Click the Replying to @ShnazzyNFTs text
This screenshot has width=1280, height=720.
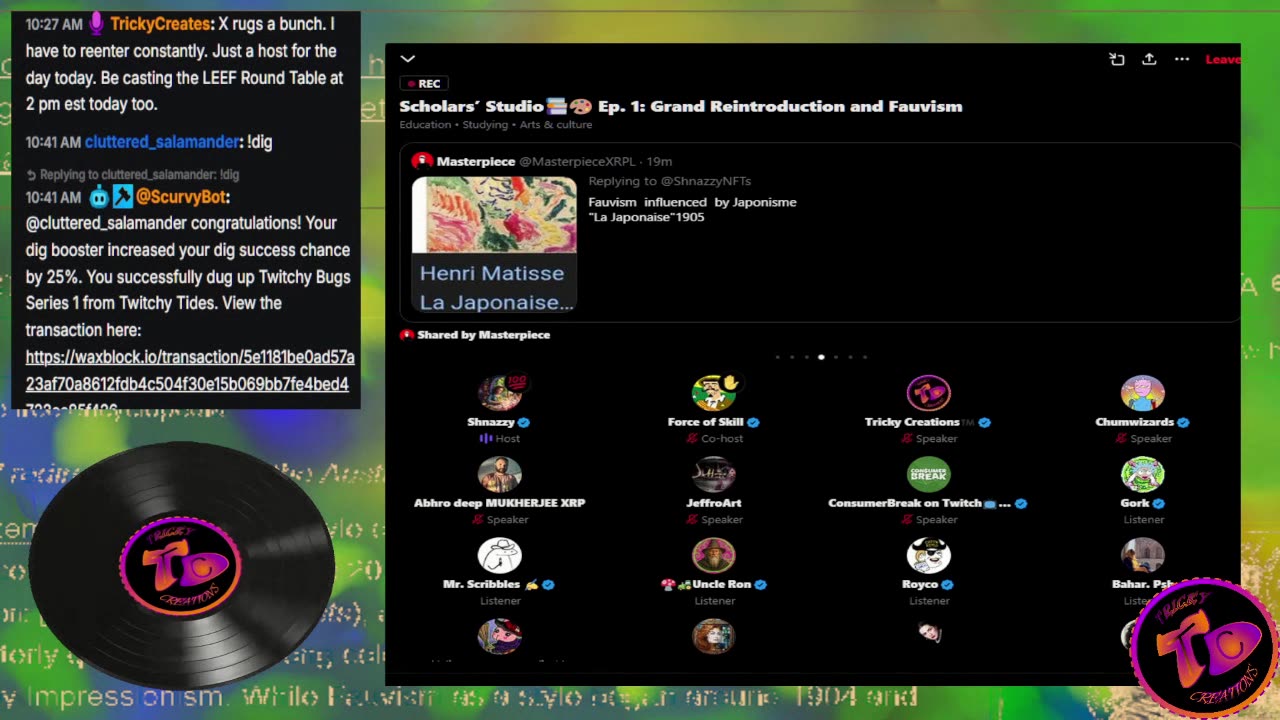[669, 181]
